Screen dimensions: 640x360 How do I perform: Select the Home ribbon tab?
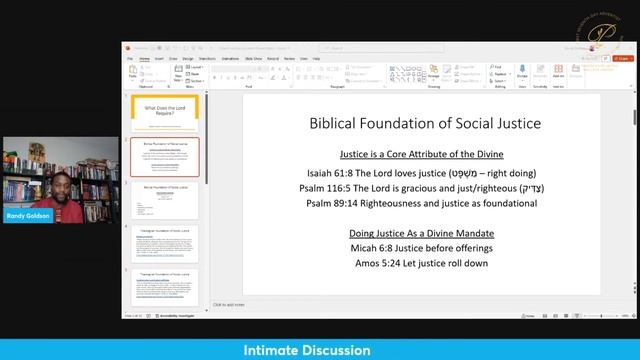144,59
